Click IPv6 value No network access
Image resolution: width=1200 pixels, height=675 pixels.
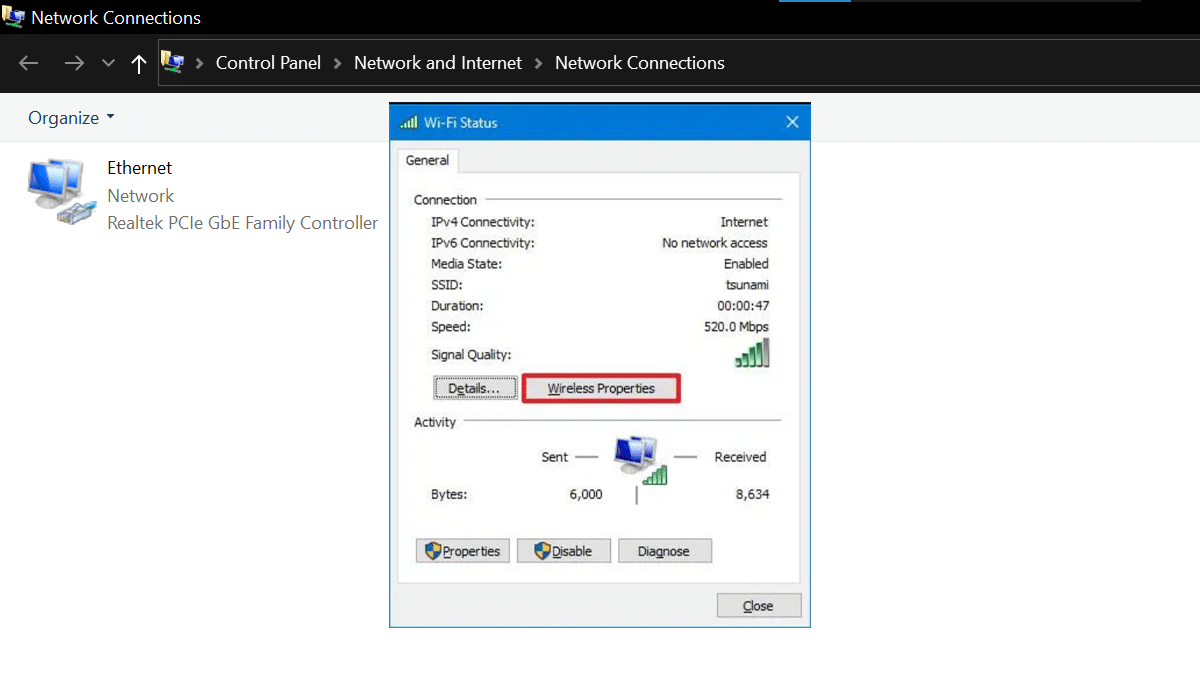tap(715, 243)
